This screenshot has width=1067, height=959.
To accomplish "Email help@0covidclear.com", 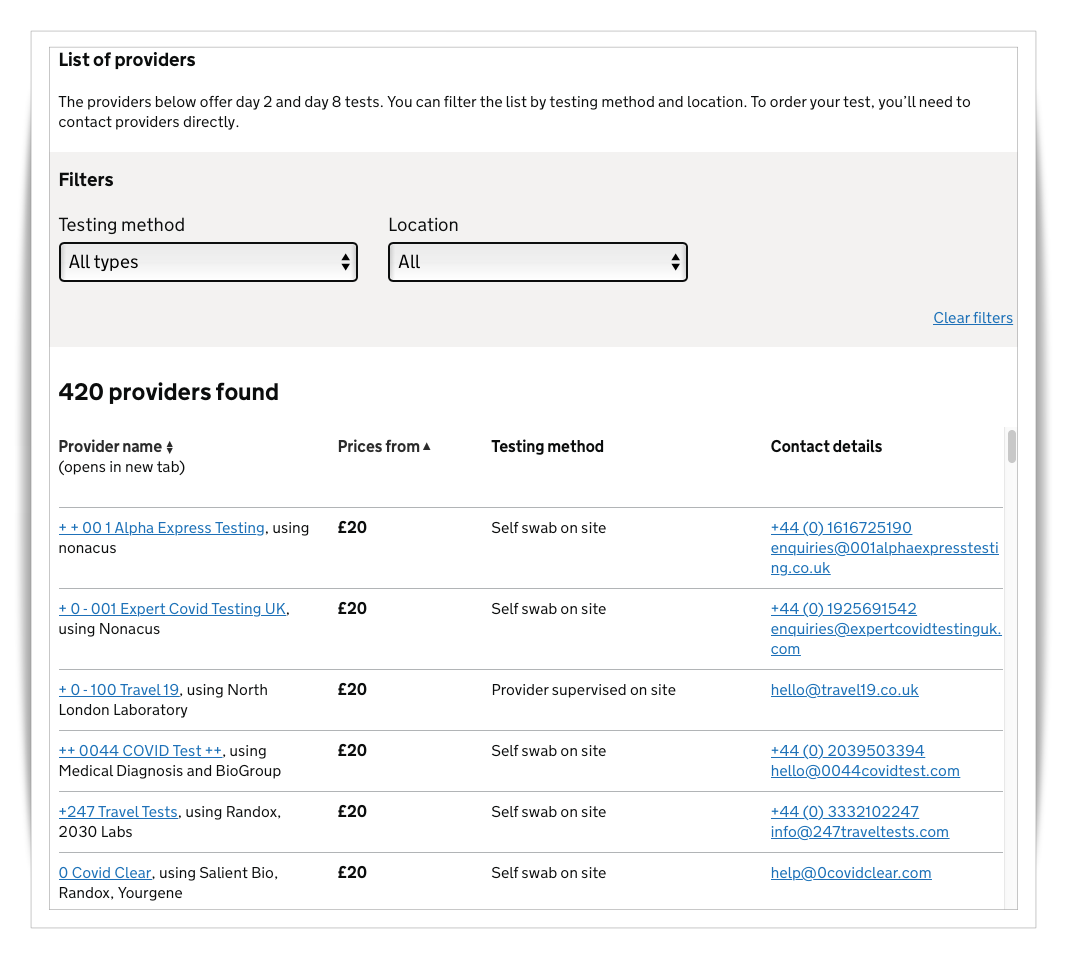I will point(851,873).
